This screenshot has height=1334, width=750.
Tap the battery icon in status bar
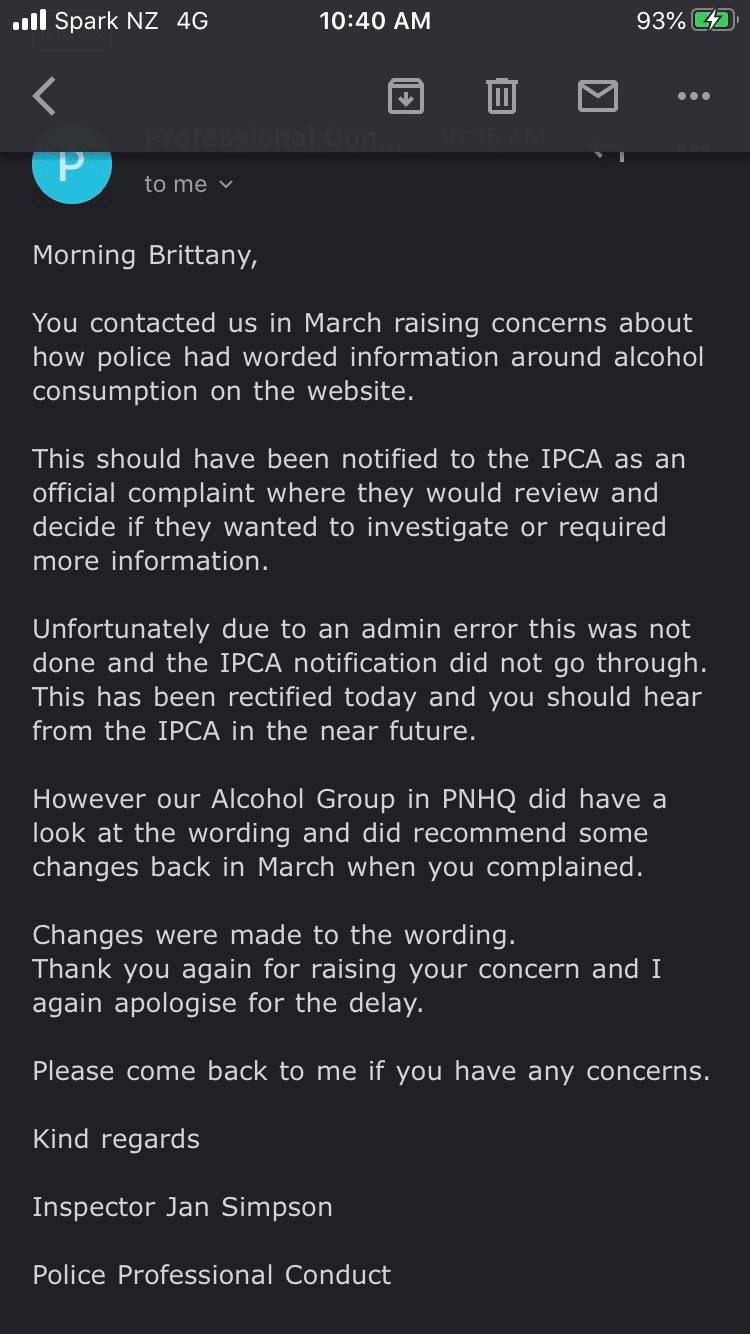(714, 21)
